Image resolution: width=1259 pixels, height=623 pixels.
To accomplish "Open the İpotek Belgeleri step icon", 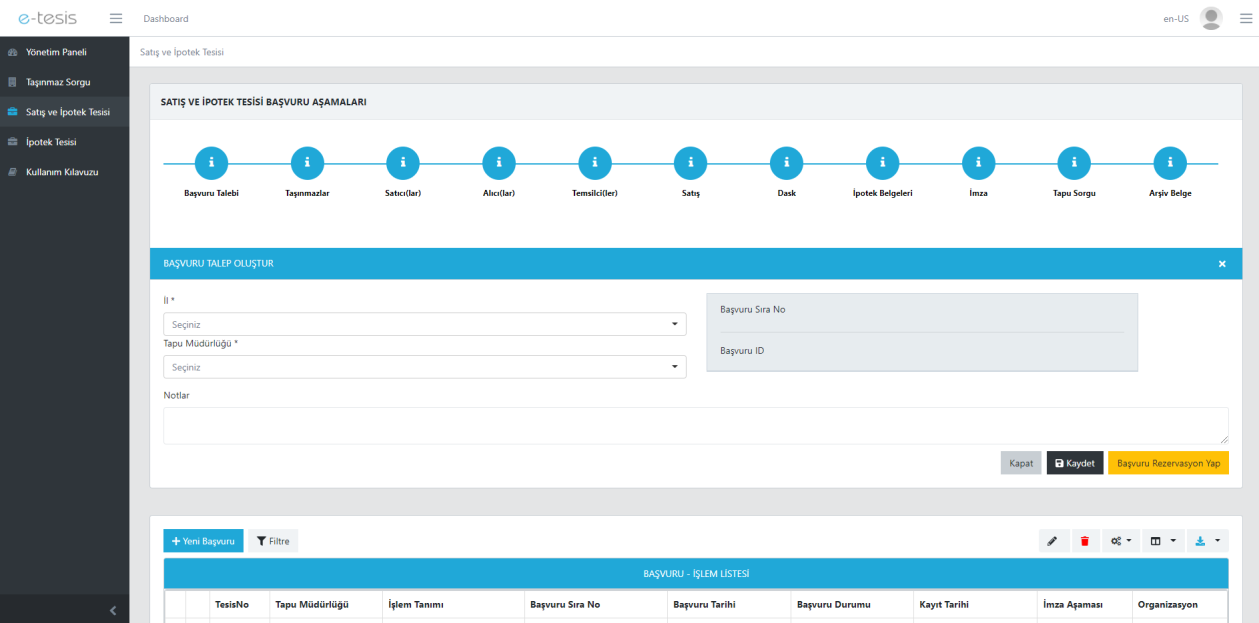I will (882, 163).
